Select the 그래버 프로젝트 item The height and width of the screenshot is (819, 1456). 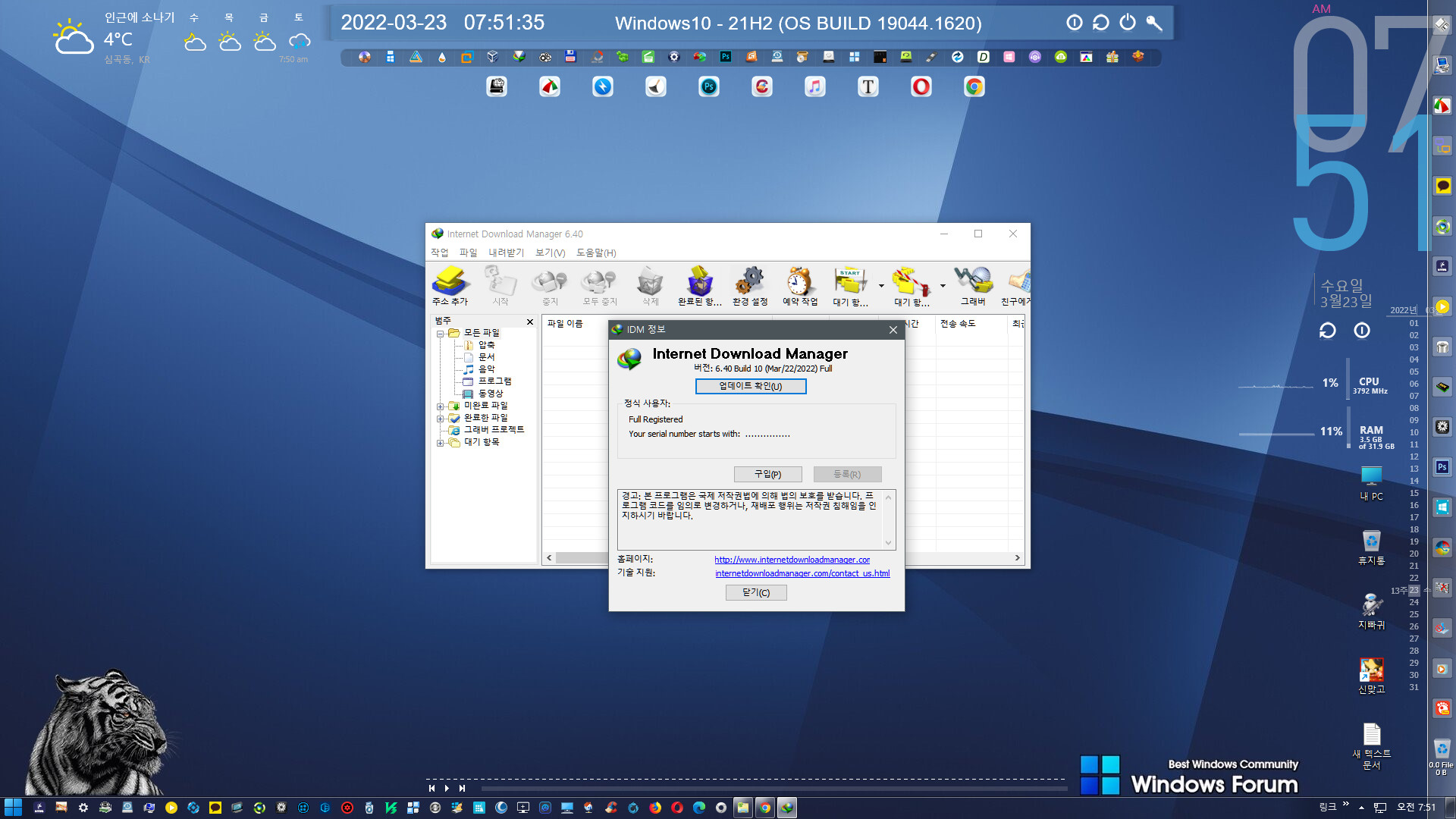click(494, 430)
